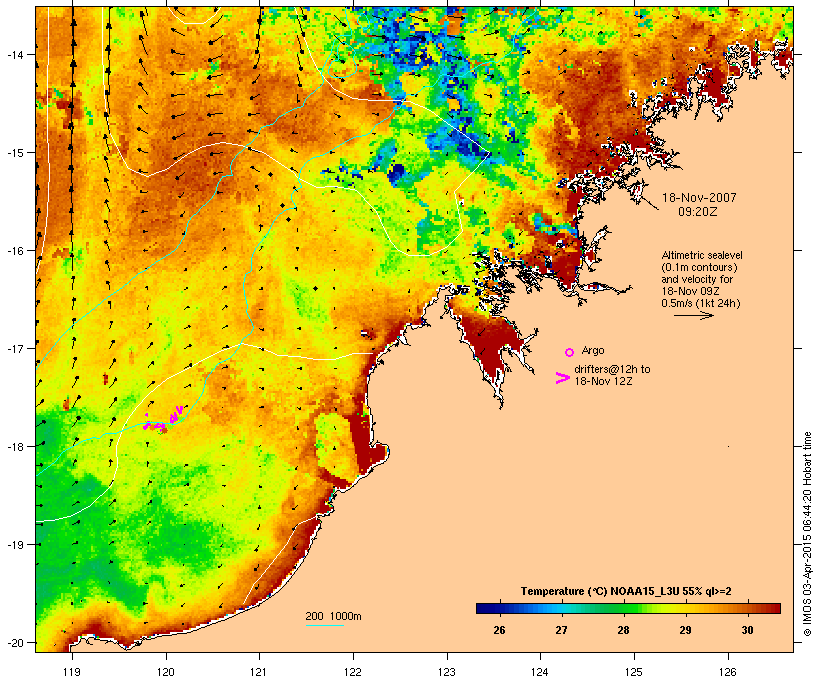Select the date text 18-Nov-2007

click(699, 198)
